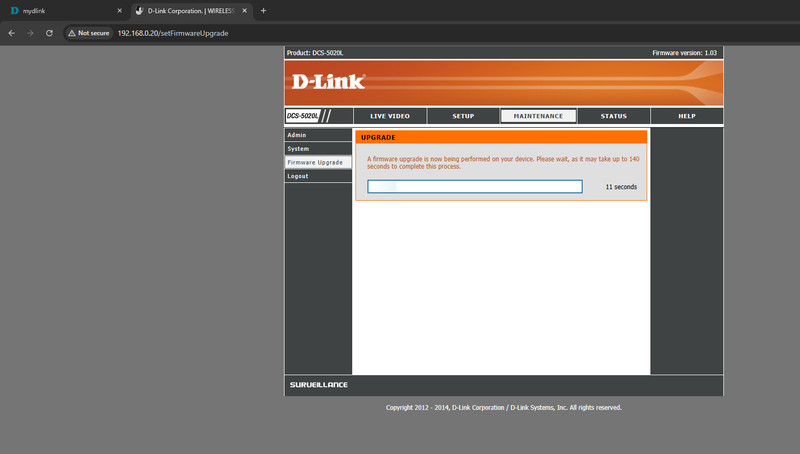The width and height of the screenshot is (800, 454).
Task: Open the STATUS tab
Action: point(613,116)
